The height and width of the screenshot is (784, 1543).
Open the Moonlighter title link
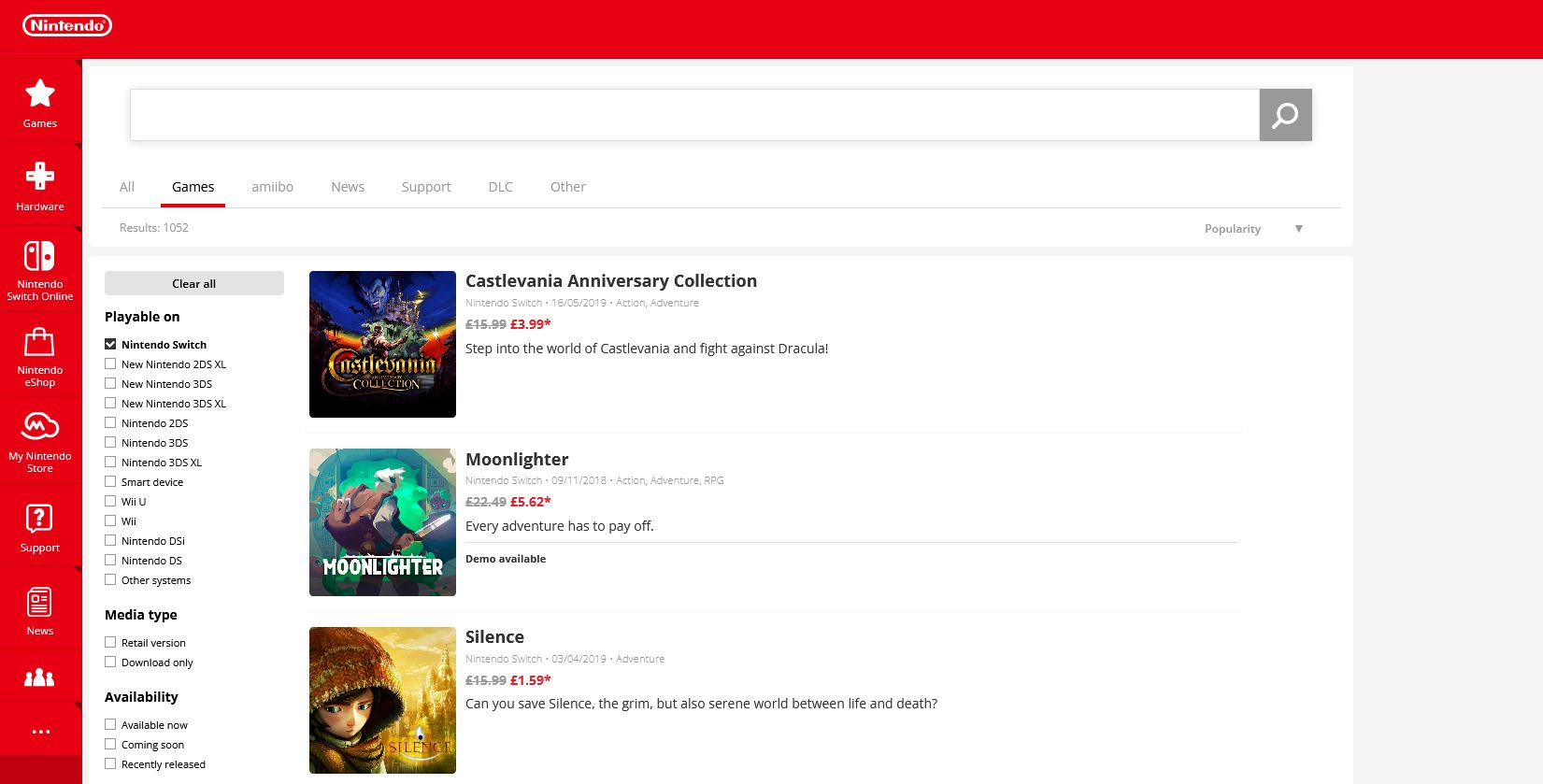[x=517, y=460]
